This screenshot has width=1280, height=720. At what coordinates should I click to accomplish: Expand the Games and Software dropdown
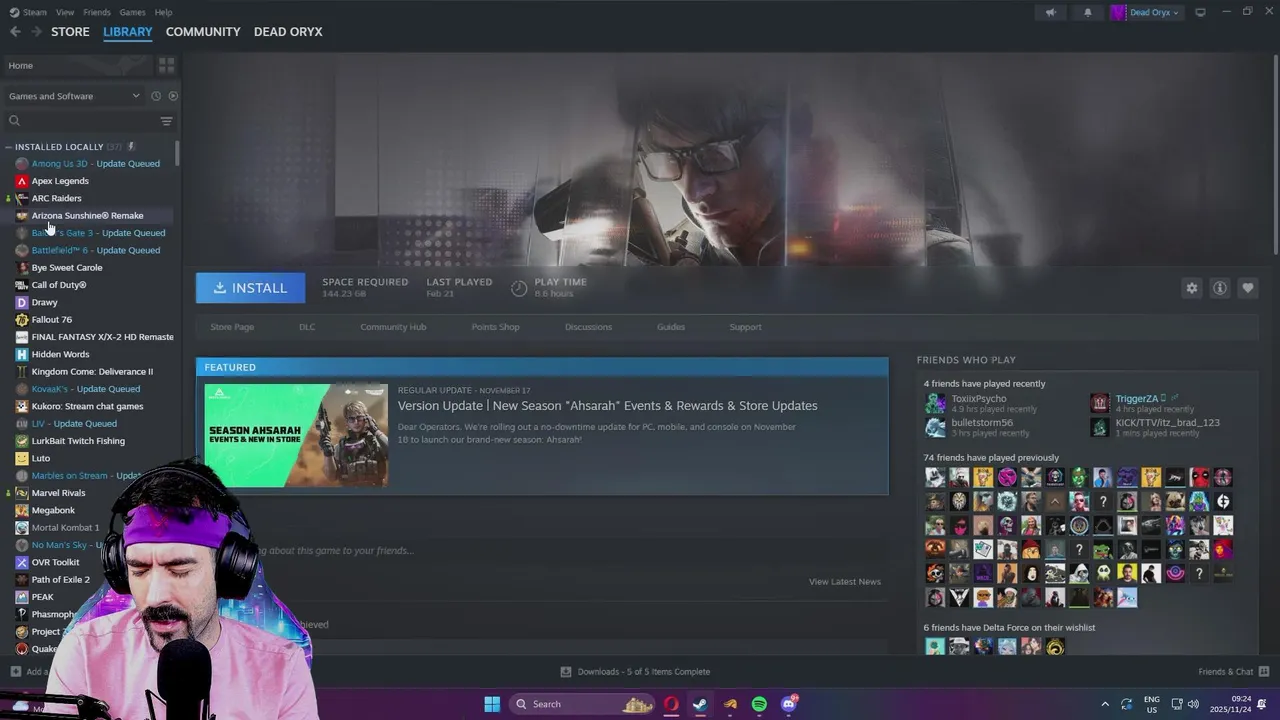pyautogui.click(x=74, y=96)
